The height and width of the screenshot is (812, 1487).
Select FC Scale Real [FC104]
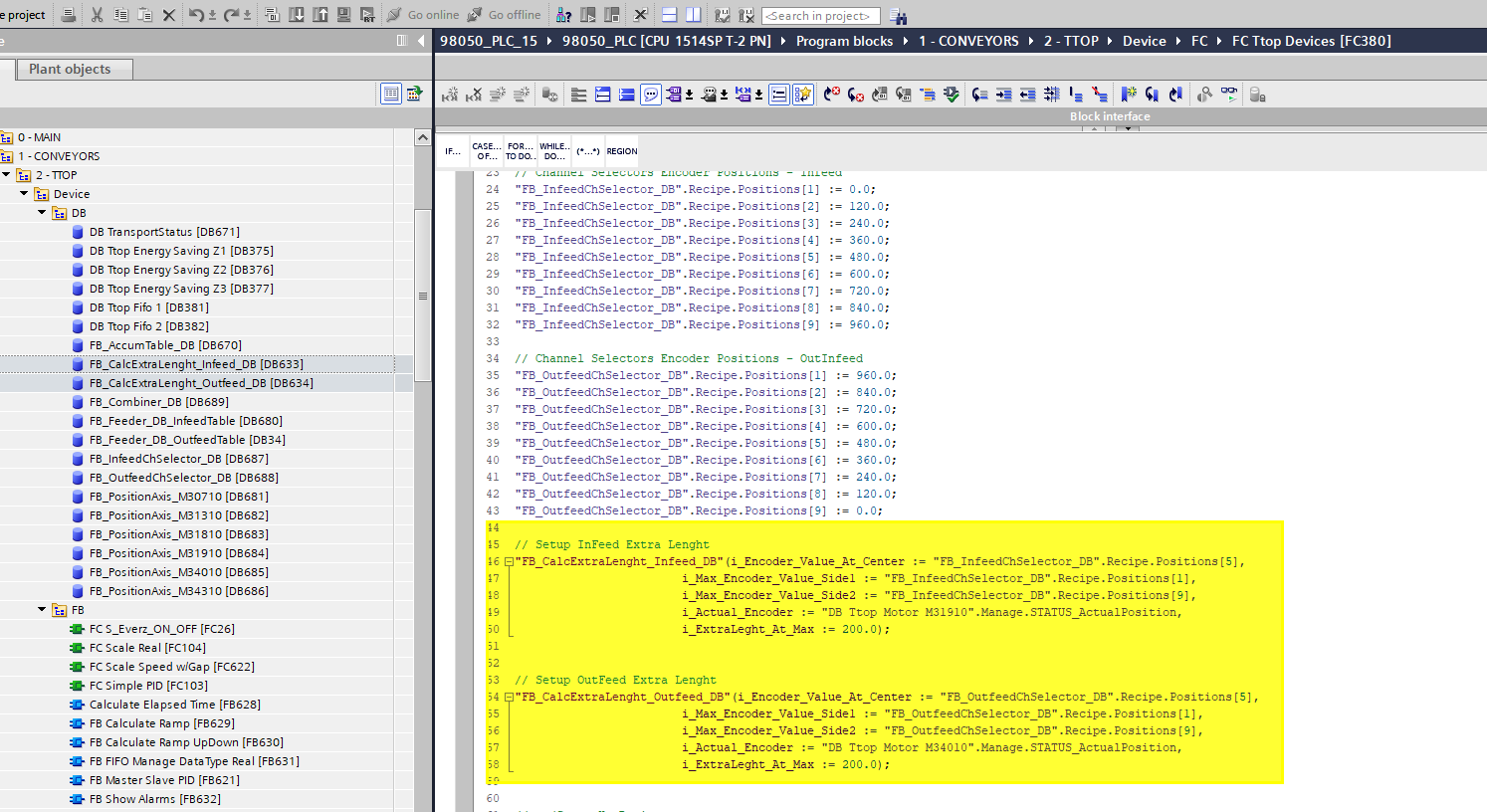point(147,648)
